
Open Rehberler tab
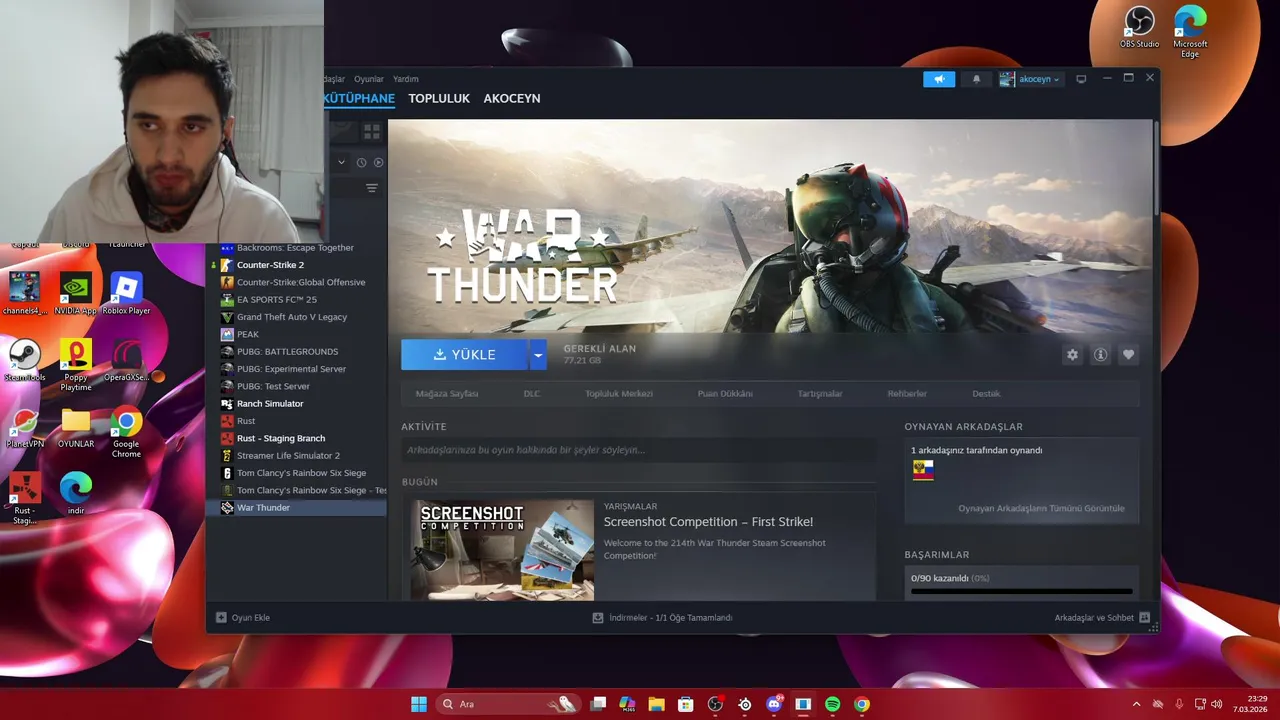point(907,394)
